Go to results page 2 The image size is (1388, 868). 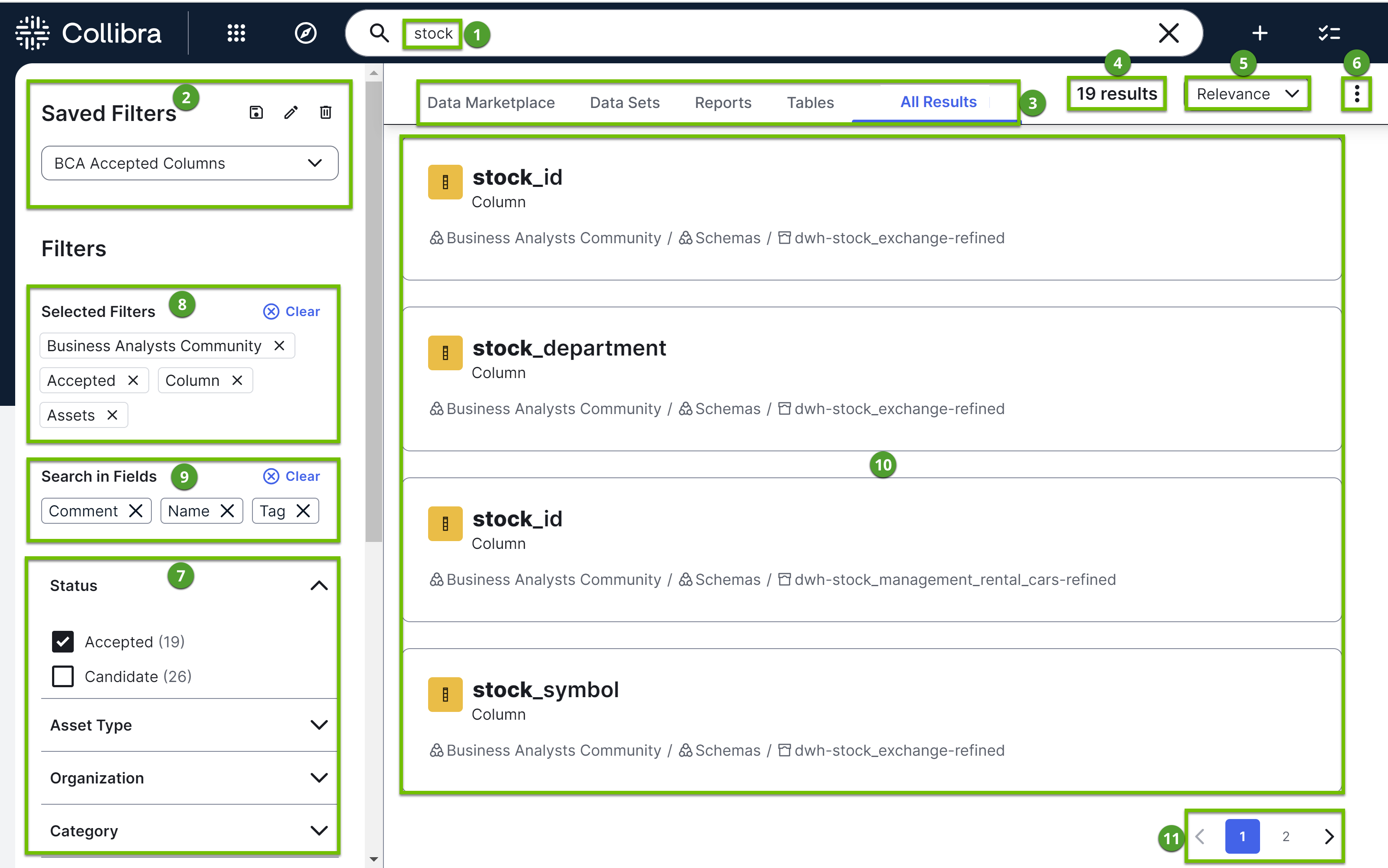pos(1286,836)
